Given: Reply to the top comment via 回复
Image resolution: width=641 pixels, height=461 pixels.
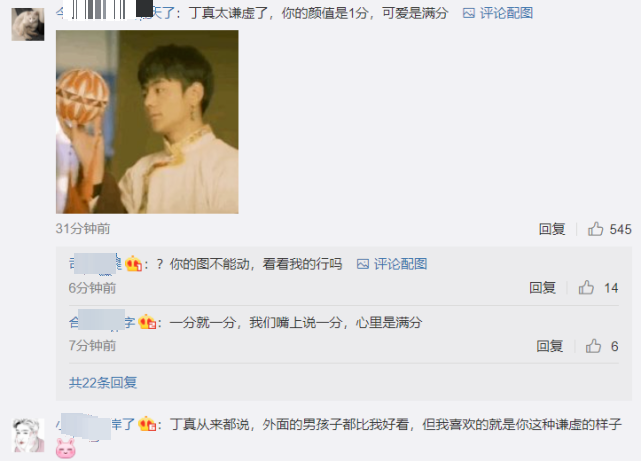Looking at the screenshot, I should click(x=552, y=229).
